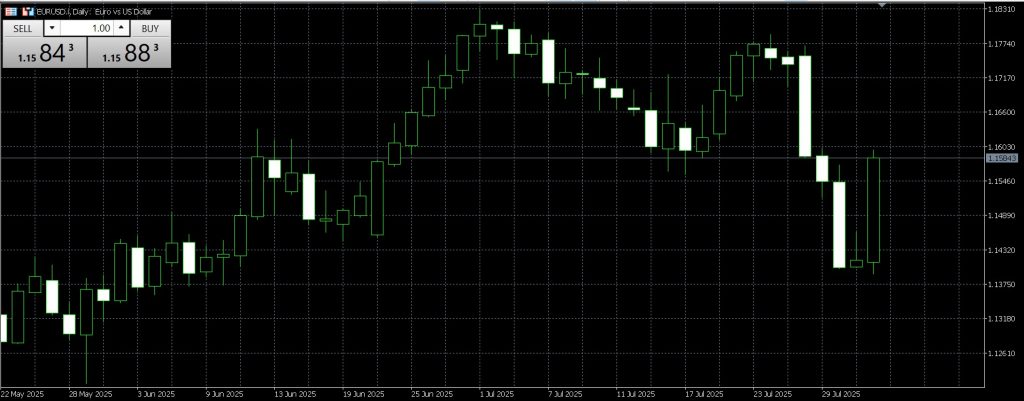This screenshot has height=401, width=1024.
Task: Click the 1.15 88 buy price tile
Action: tap(130, 54)
